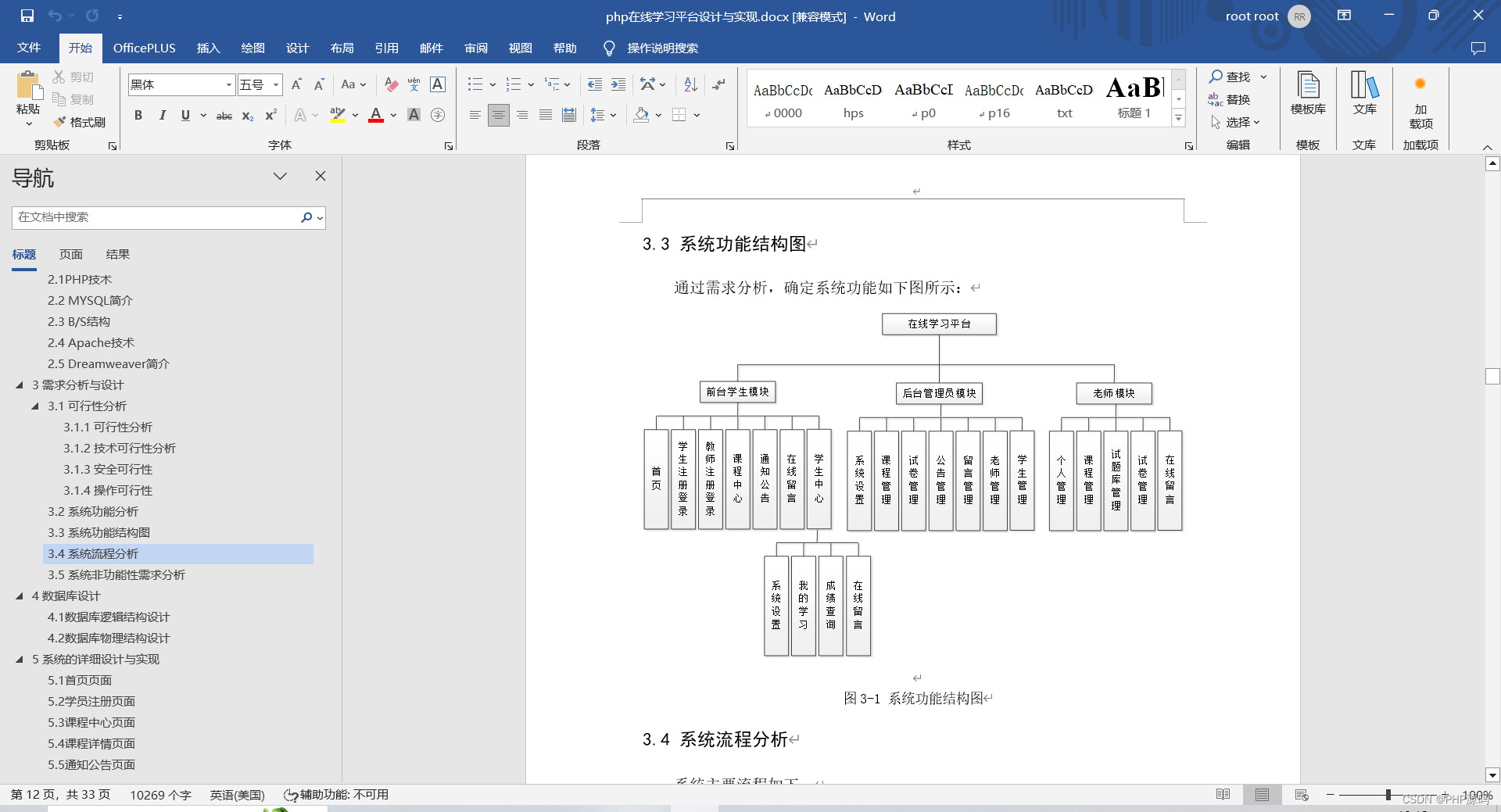Click the zoom slider handle

(x=1388, y=795)
